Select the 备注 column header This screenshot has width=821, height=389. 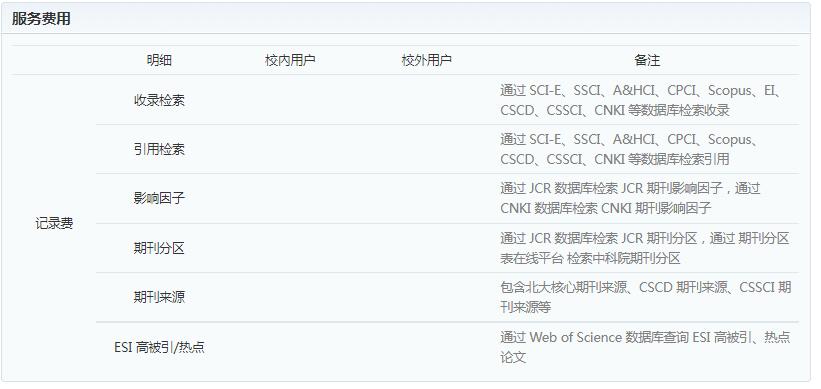point(647,60)
